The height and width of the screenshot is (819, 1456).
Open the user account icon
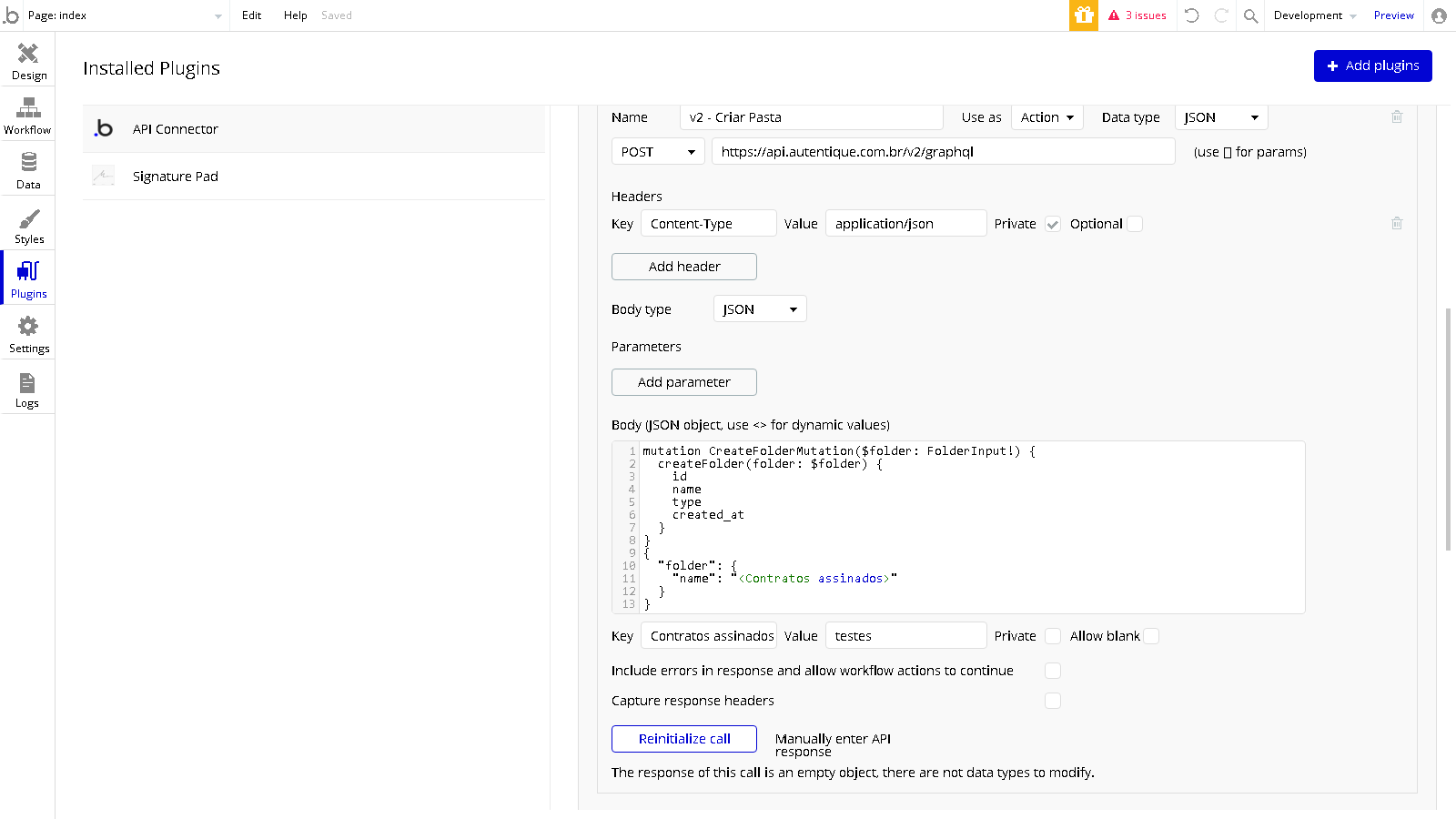pos(1439,15)
